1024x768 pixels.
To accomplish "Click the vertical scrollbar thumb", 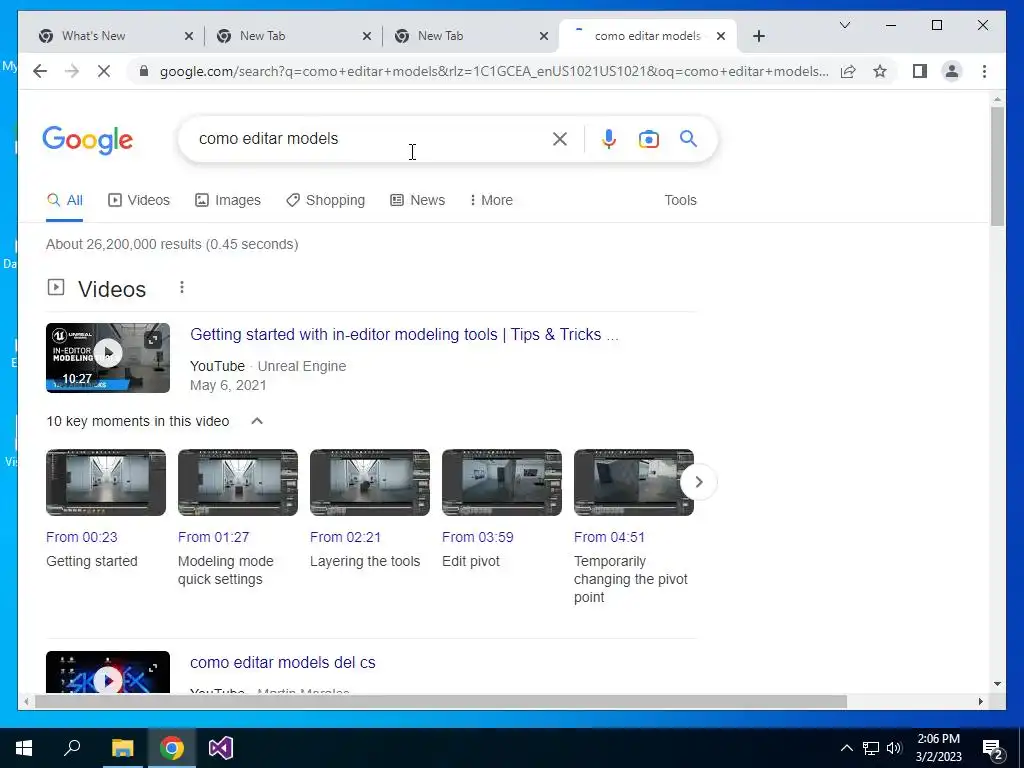I will 997,167.
